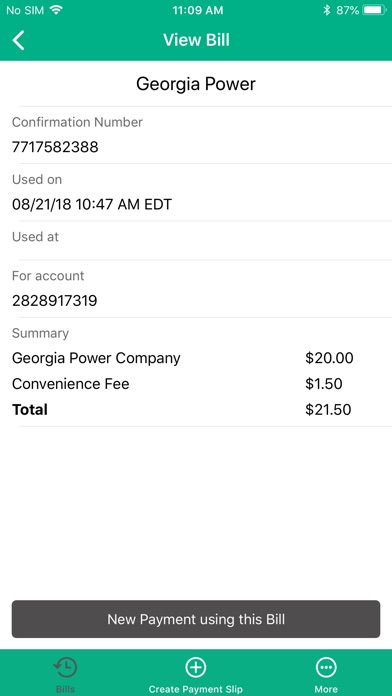Tap the Total $21.50 amount
Image resolution: width=392 pixels, height=696 pixels.
(328, 409)
